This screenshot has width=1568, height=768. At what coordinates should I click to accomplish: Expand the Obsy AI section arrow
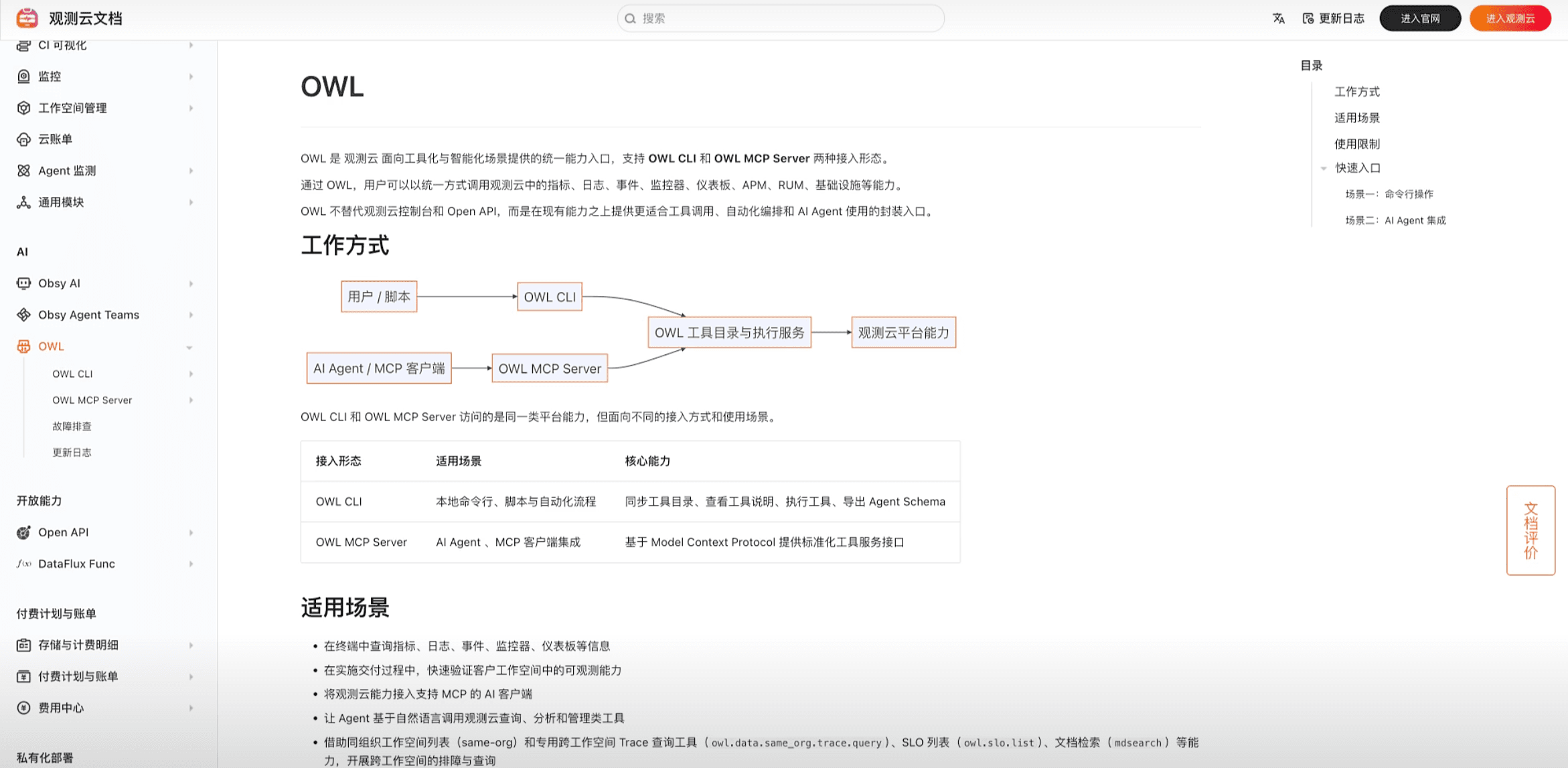point(191,283)
